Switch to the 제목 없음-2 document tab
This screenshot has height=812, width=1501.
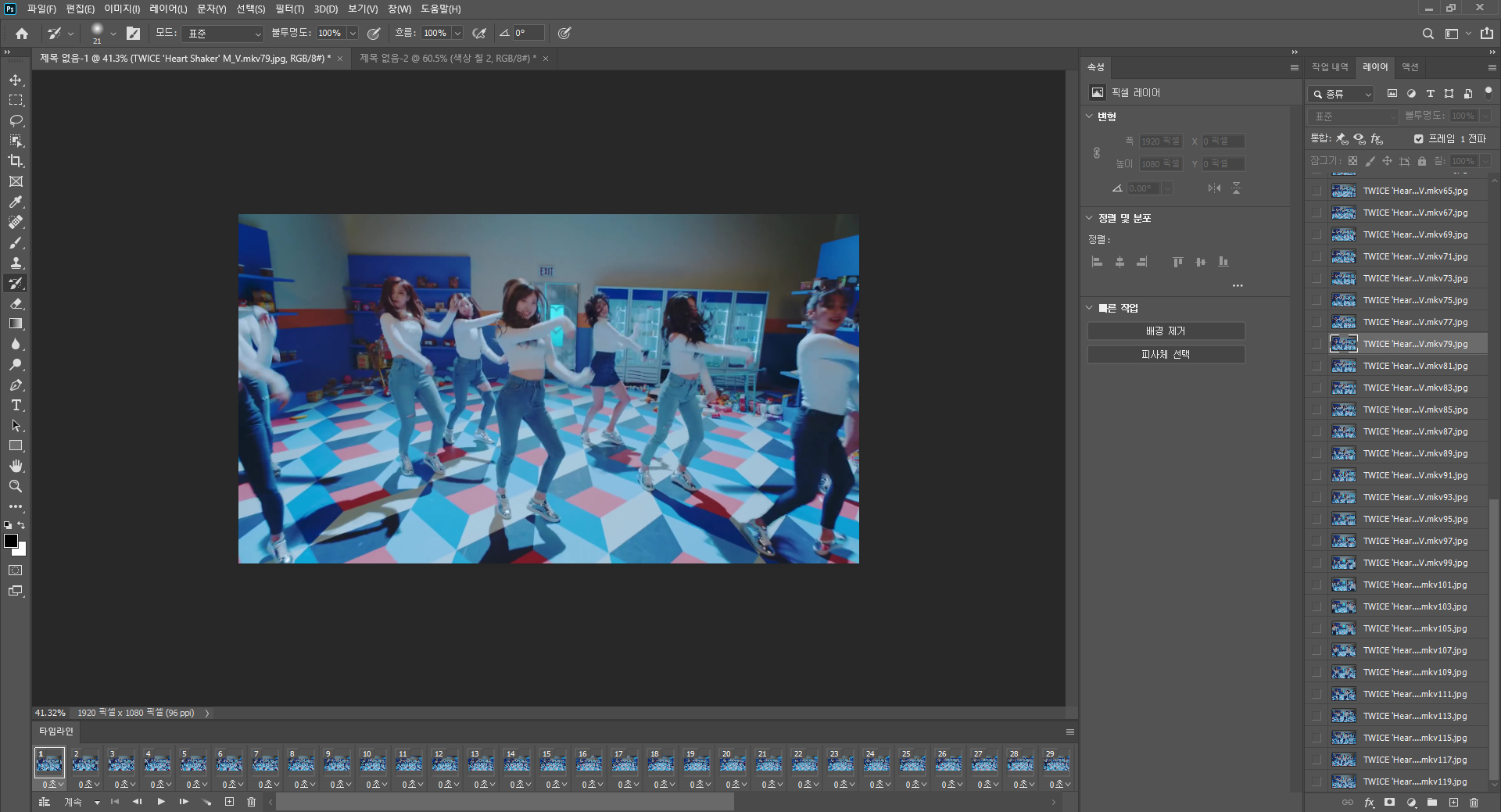(x=448, y=59)
